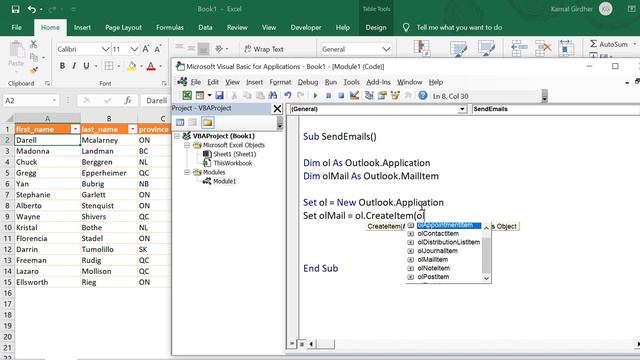Run the macro with the play icon

click(315, 96)
